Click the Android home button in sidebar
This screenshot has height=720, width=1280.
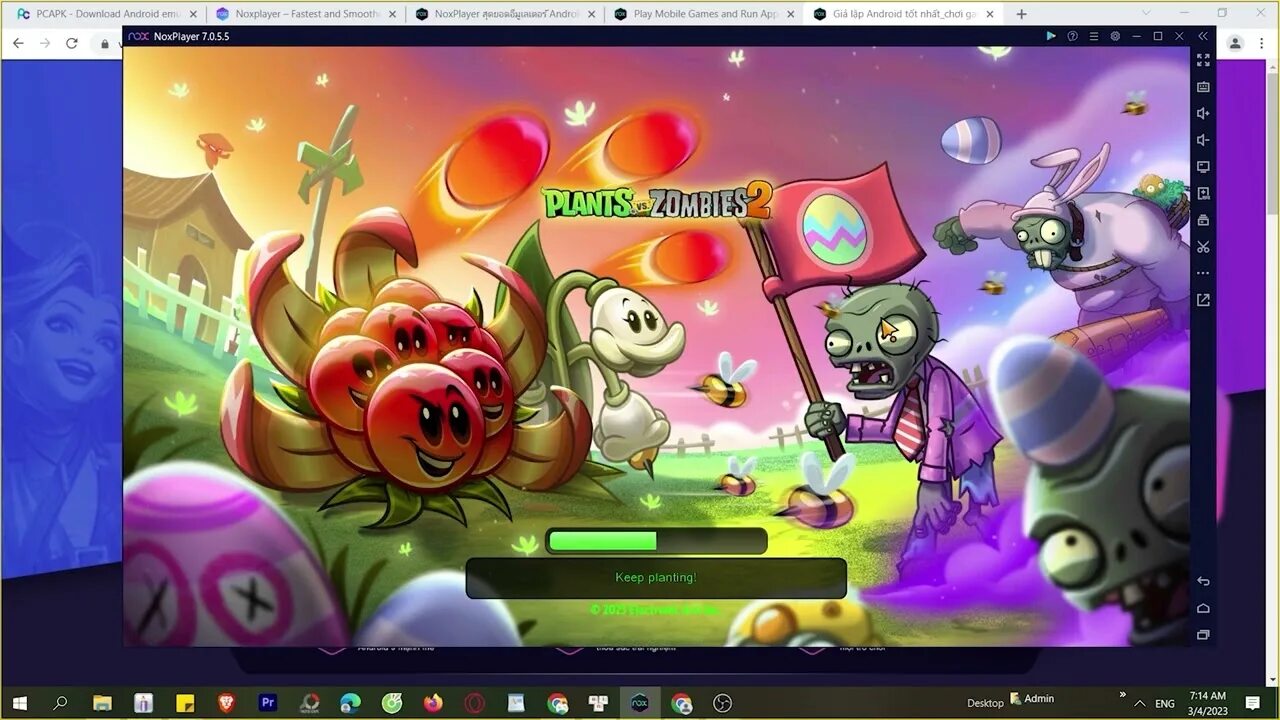coord(1203,608)
